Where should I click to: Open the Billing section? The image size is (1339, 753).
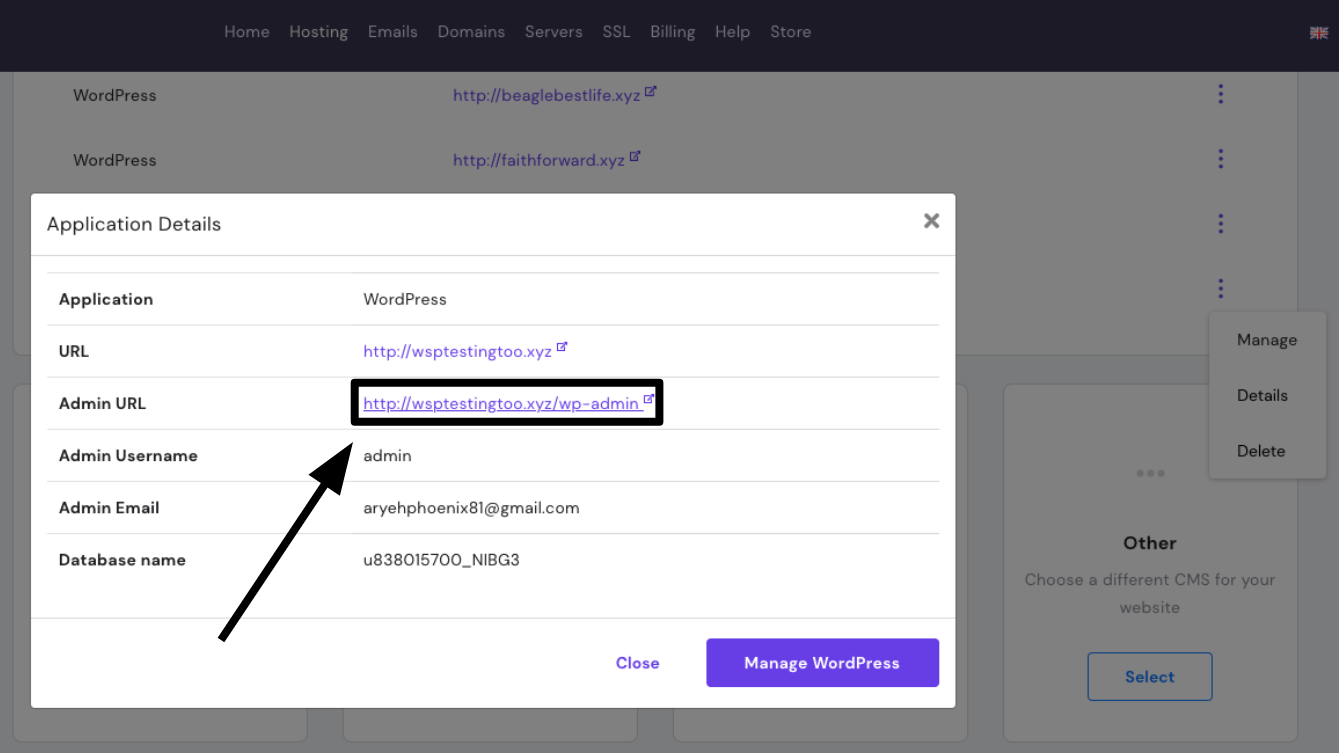pos(672,32)
